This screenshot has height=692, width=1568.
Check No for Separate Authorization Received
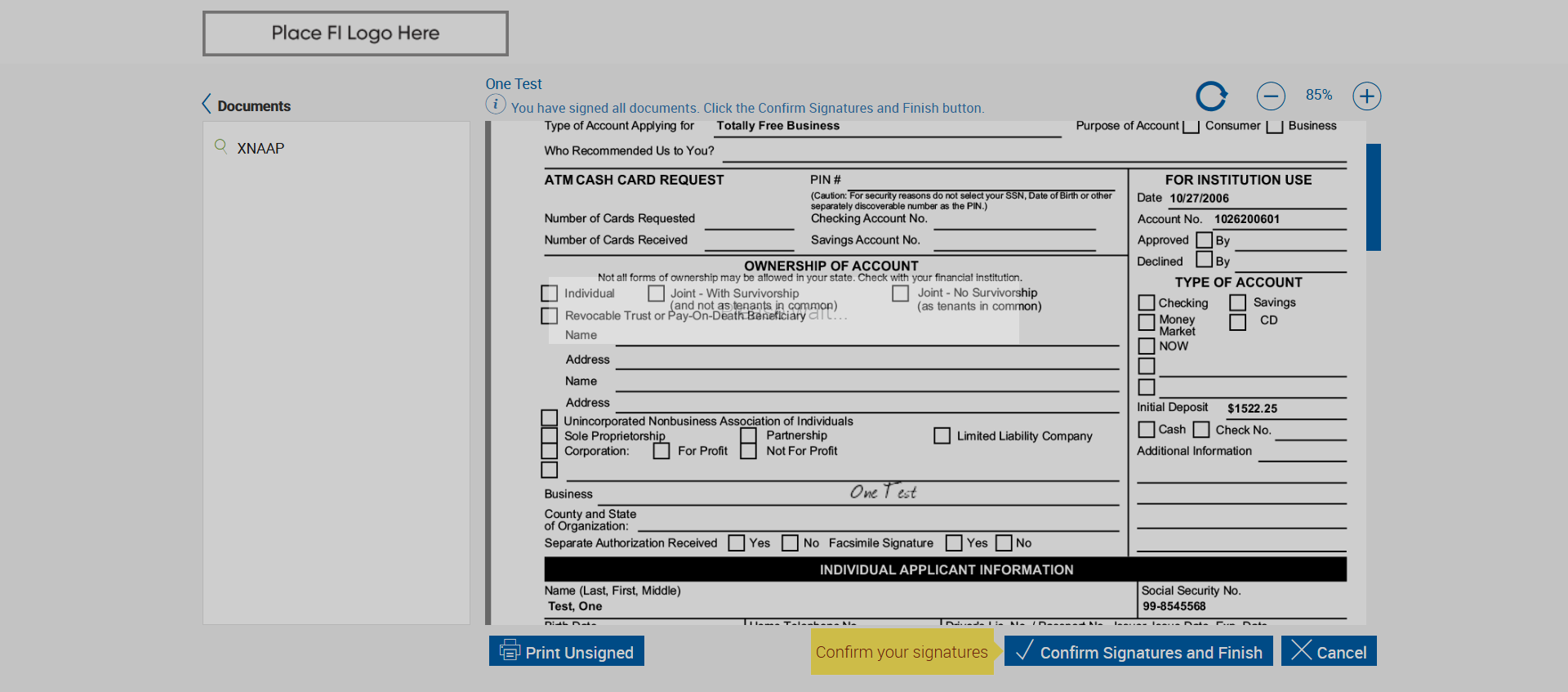(x=790, y=542)
